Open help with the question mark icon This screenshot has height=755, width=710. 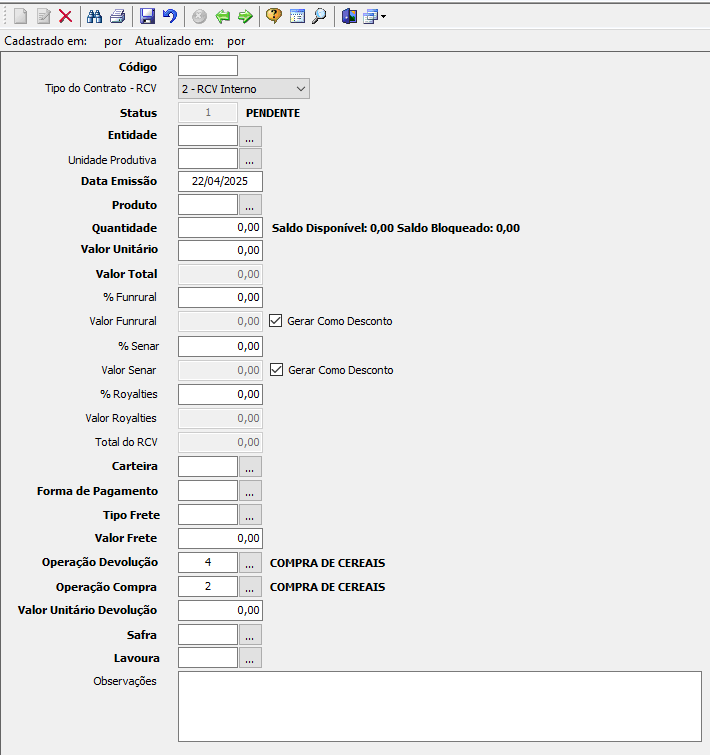274,16
